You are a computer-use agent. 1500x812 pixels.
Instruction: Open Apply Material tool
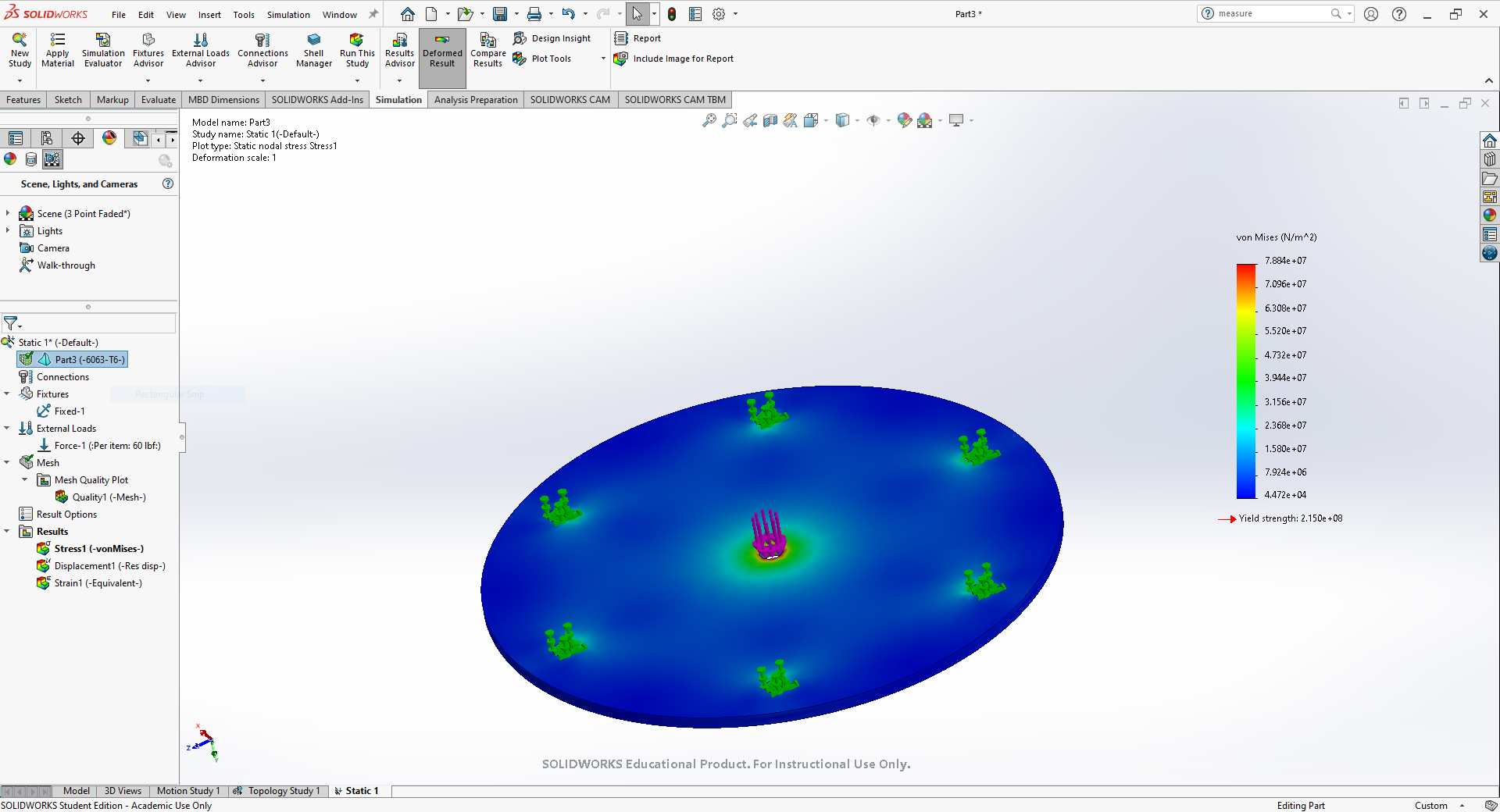point(58,50)
